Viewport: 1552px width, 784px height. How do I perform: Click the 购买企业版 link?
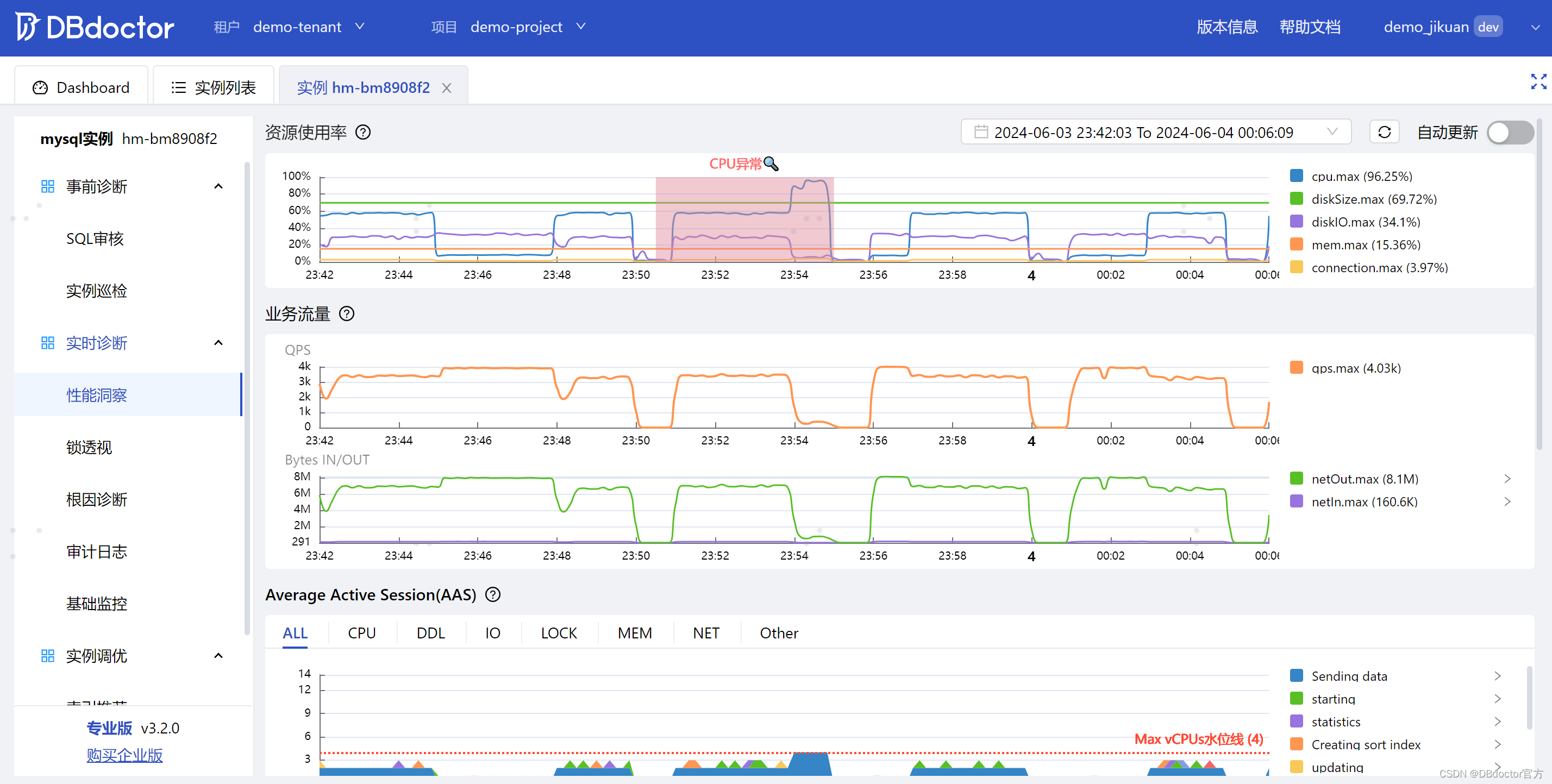tap(124, 755)
